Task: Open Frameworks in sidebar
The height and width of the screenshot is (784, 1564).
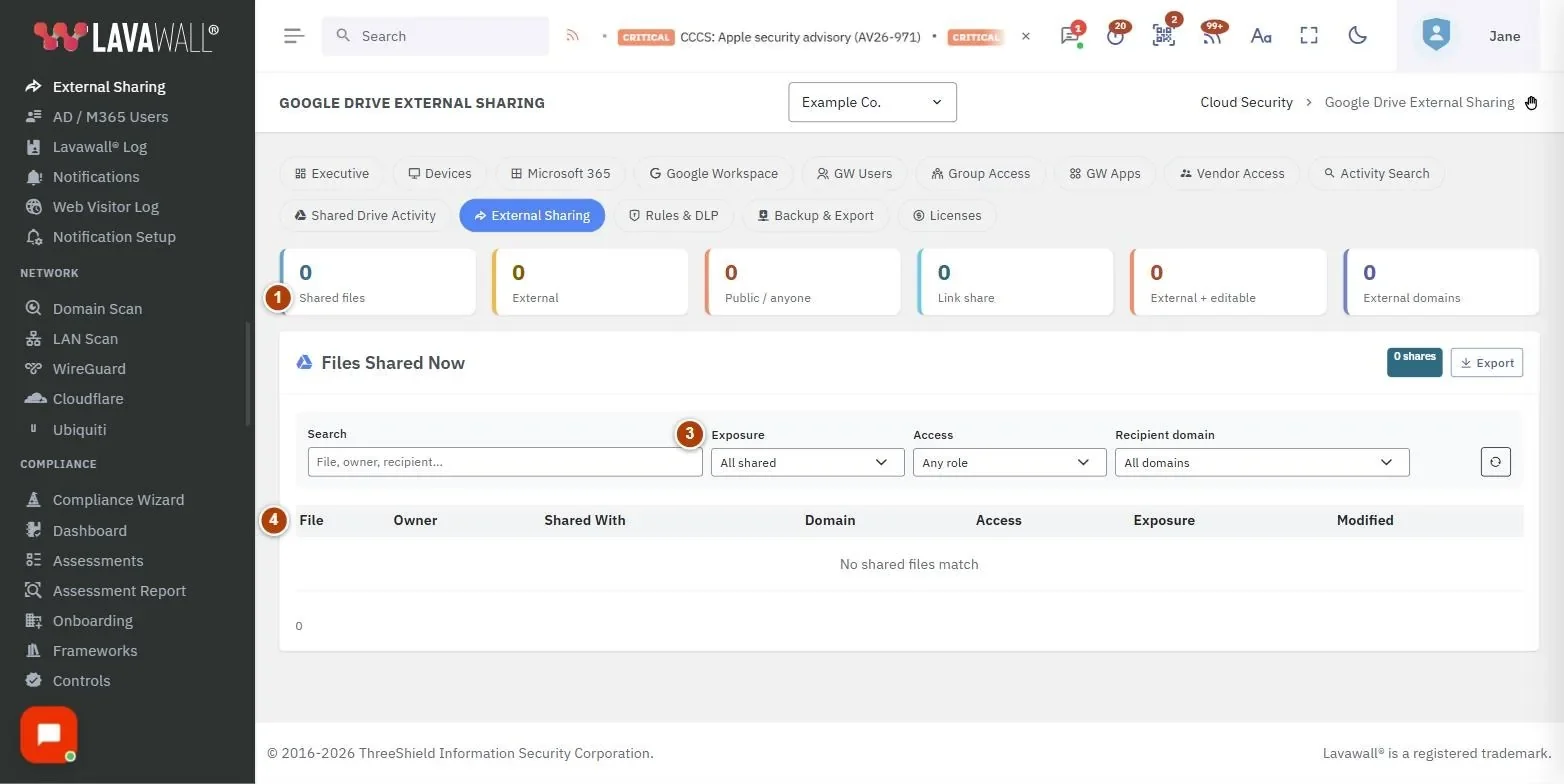Action: pos(95,651)
